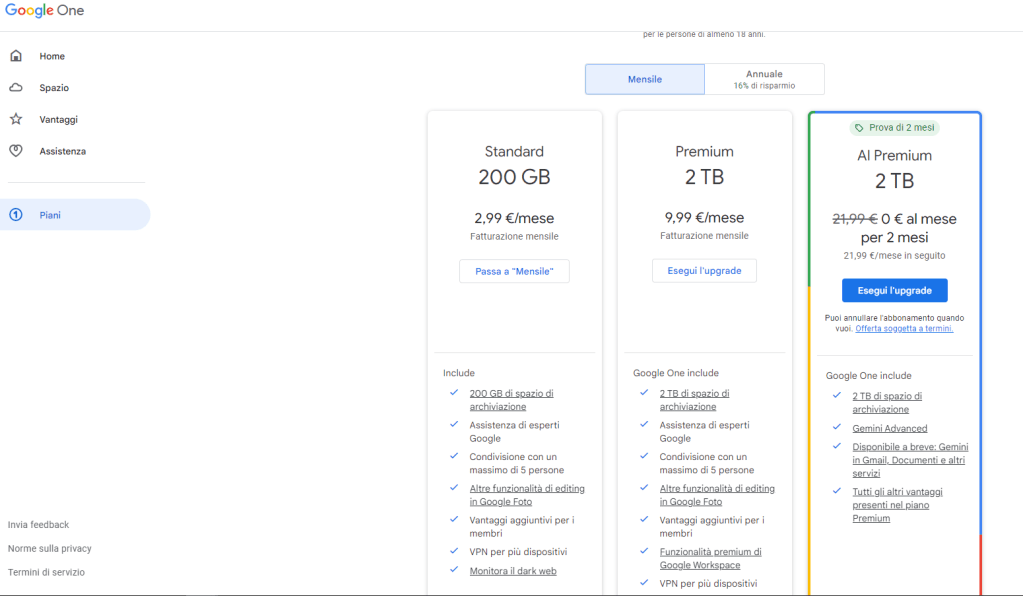Click the Google One logo
Image resolution: width=1023 pixels, height=596 pixels.
[44, 11]
